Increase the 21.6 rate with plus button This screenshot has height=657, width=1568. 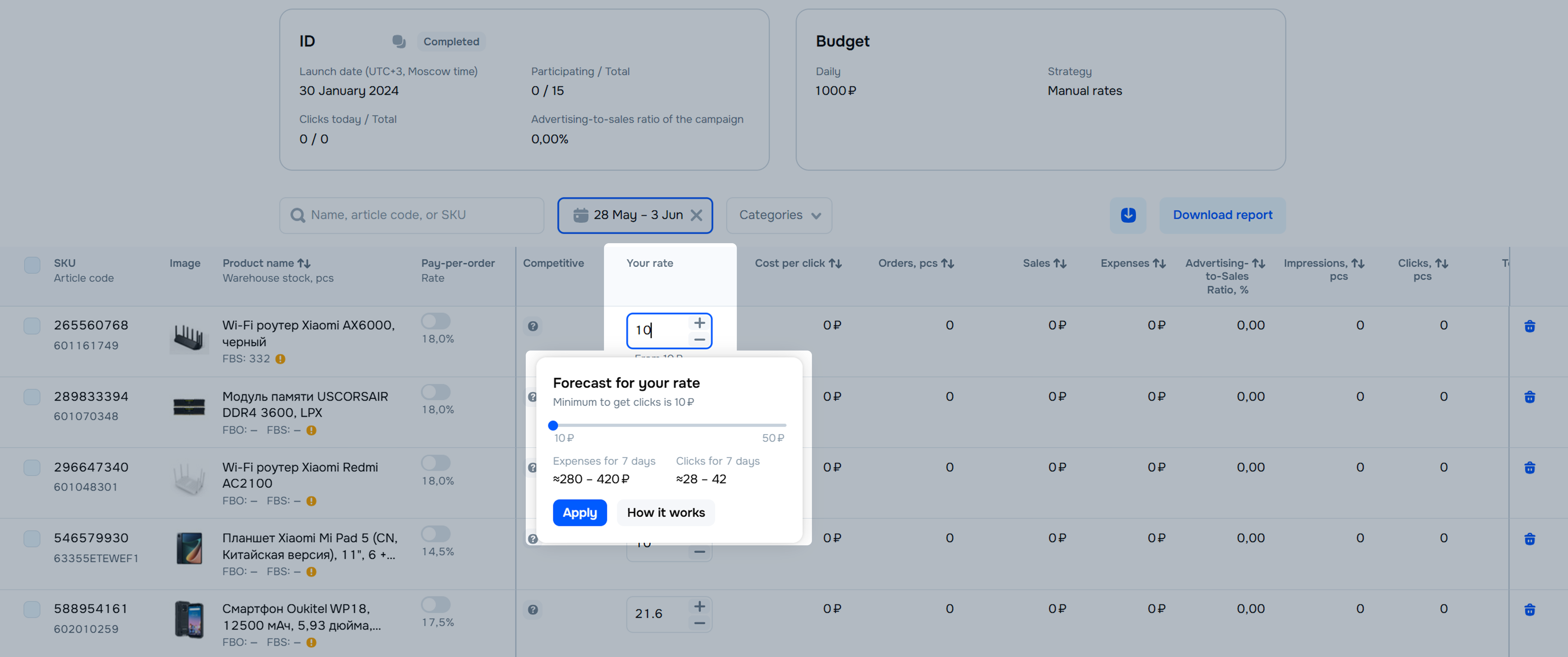pos(699,606)
